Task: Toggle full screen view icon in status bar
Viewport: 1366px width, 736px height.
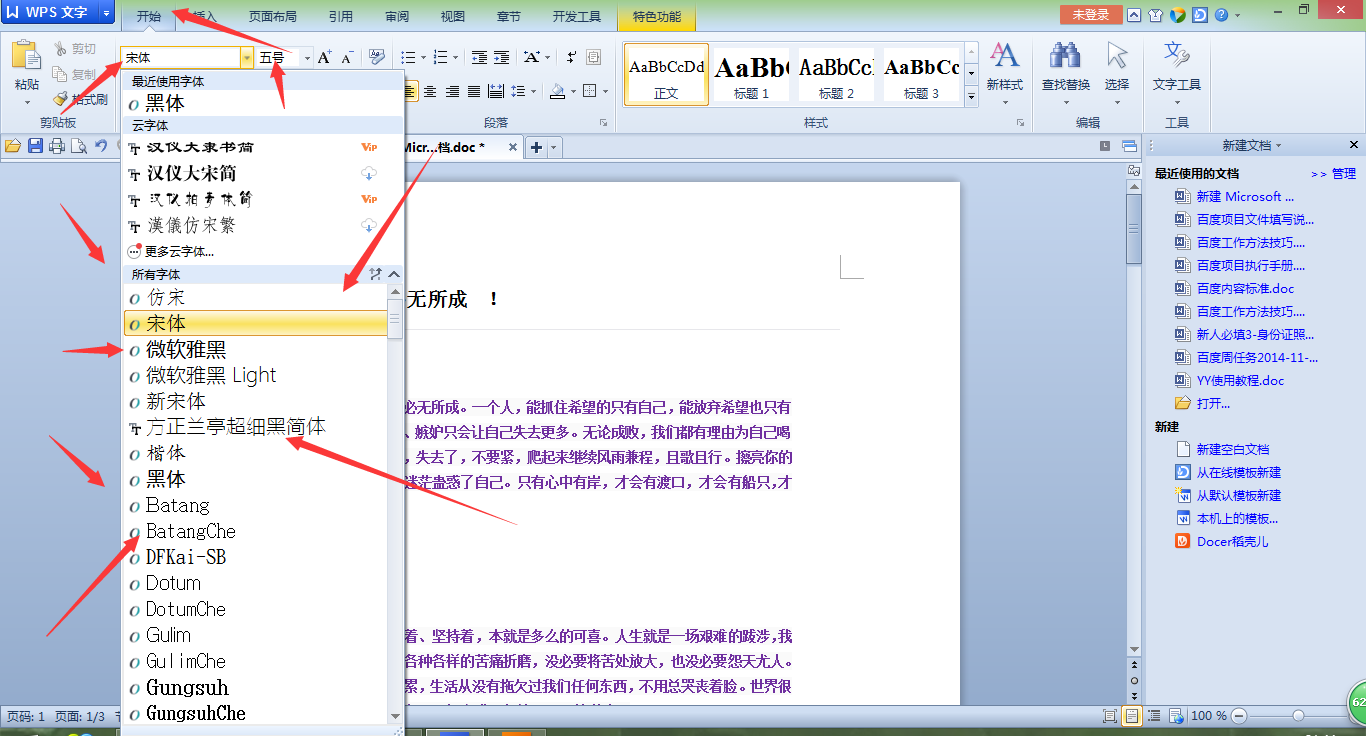Action: pyautogui.click(x=1109, y=716)
